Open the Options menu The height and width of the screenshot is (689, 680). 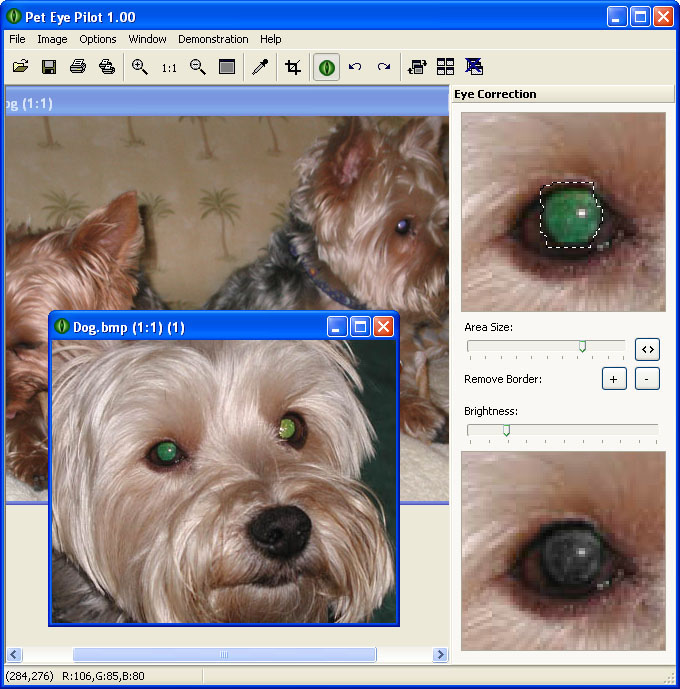pyautogui.click(x=98, y=39)
